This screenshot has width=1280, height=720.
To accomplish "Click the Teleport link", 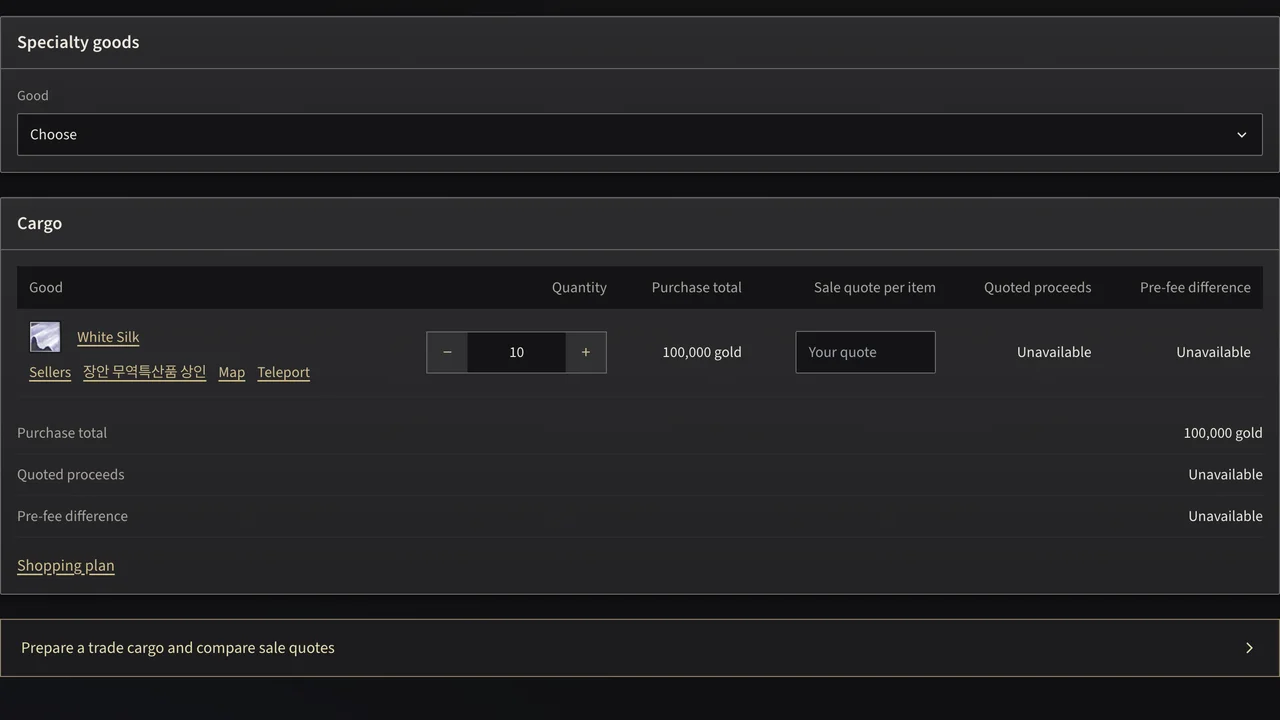I will 284,372.
